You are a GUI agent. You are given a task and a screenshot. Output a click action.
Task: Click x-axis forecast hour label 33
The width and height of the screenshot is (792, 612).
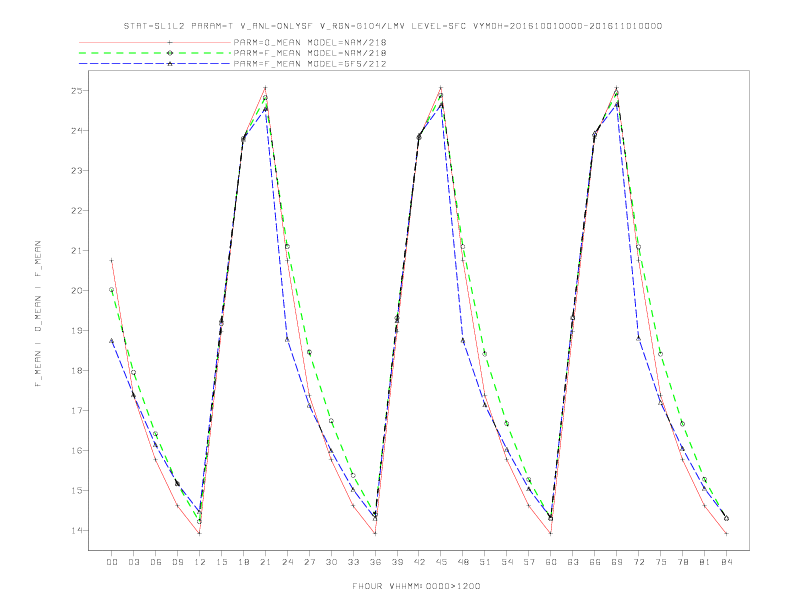353,562
